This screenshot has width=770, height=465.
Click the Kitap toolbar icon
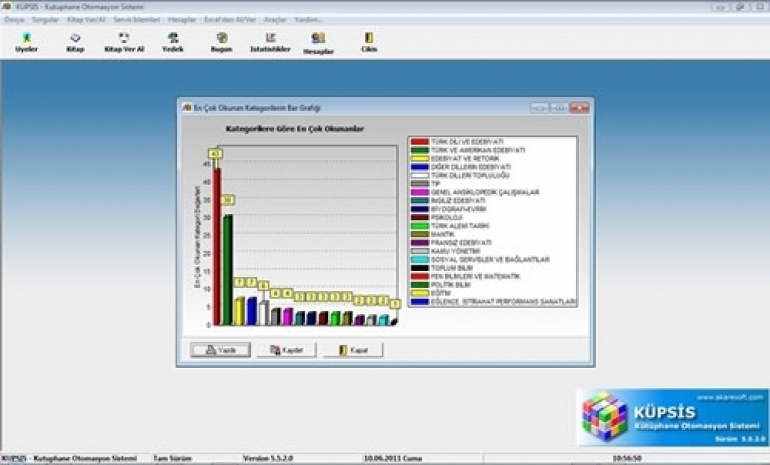75,41
